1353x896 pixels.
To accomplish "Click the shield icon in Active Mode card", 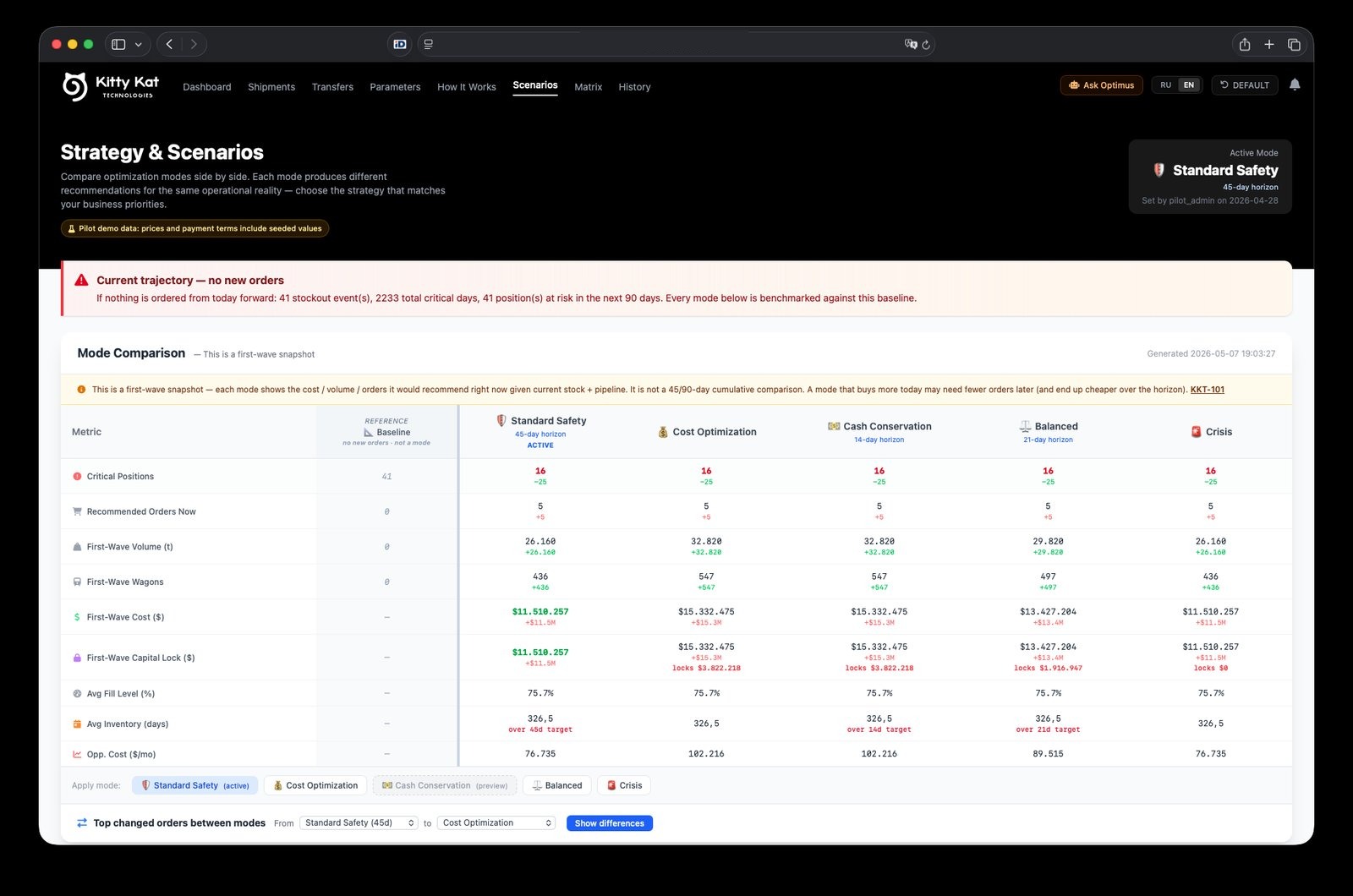I will 1159,170.
